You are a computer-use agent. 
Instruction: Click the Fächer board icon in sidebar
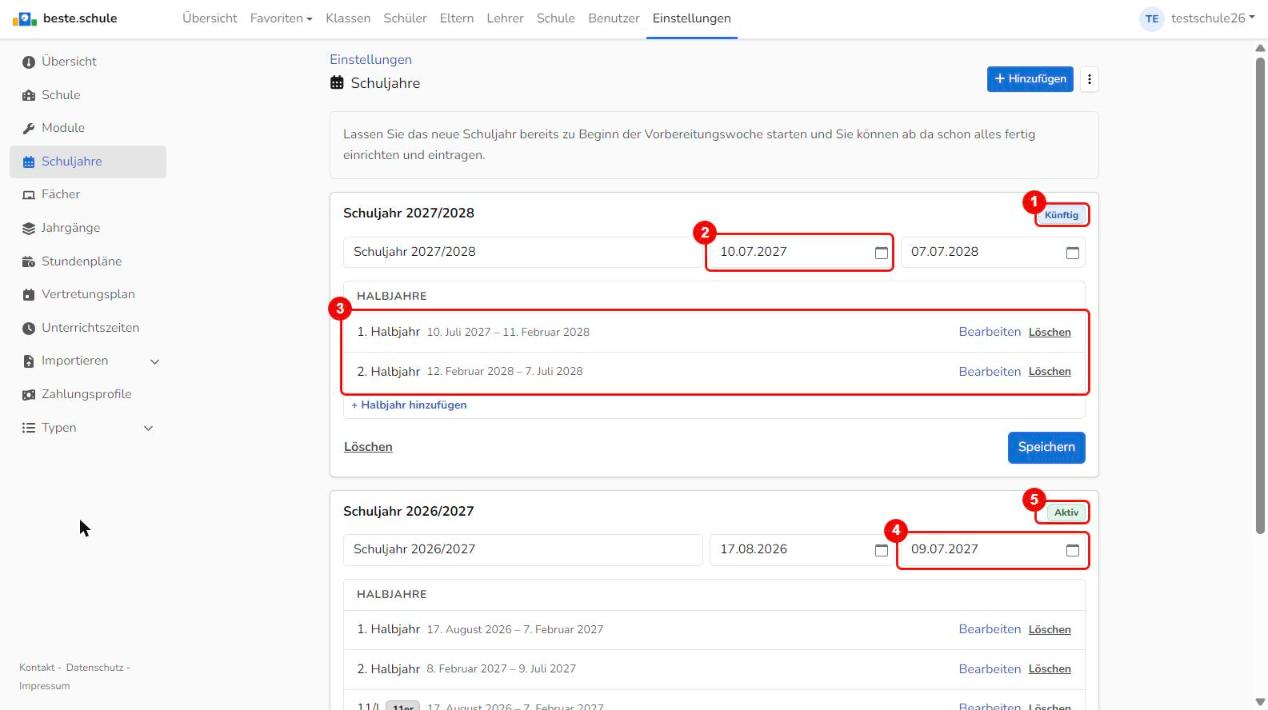28,195
